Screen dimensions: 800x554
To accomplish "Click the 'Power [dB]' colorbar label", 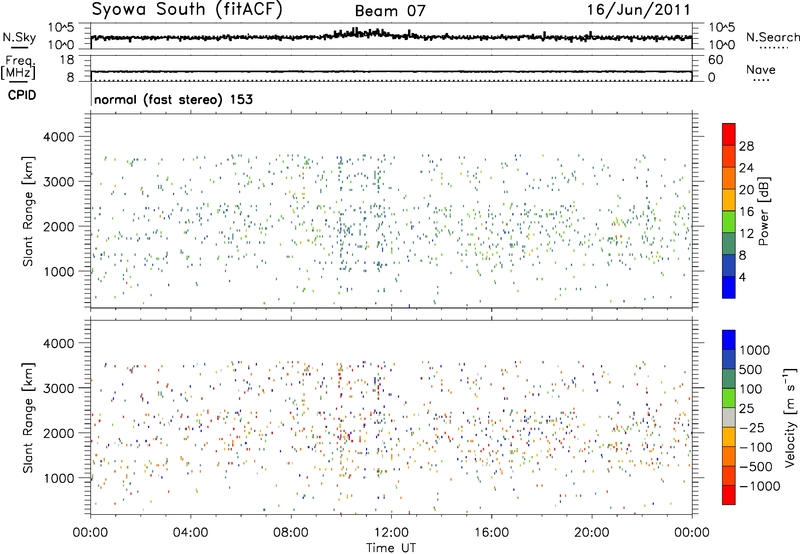I will (763, 211).
